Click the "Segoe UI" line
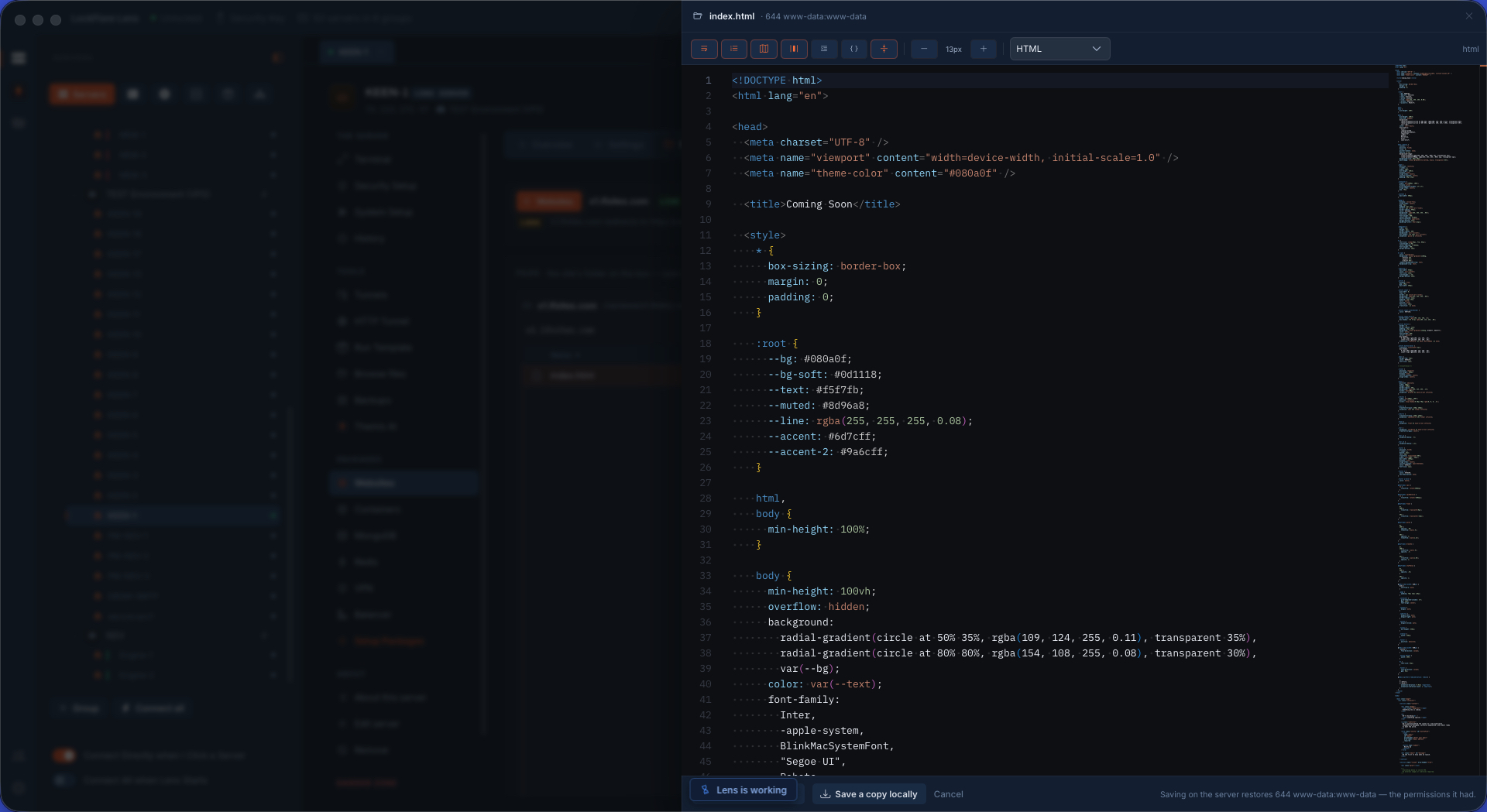The height and width of the screenshot is (812, 1487). point(812,762)
